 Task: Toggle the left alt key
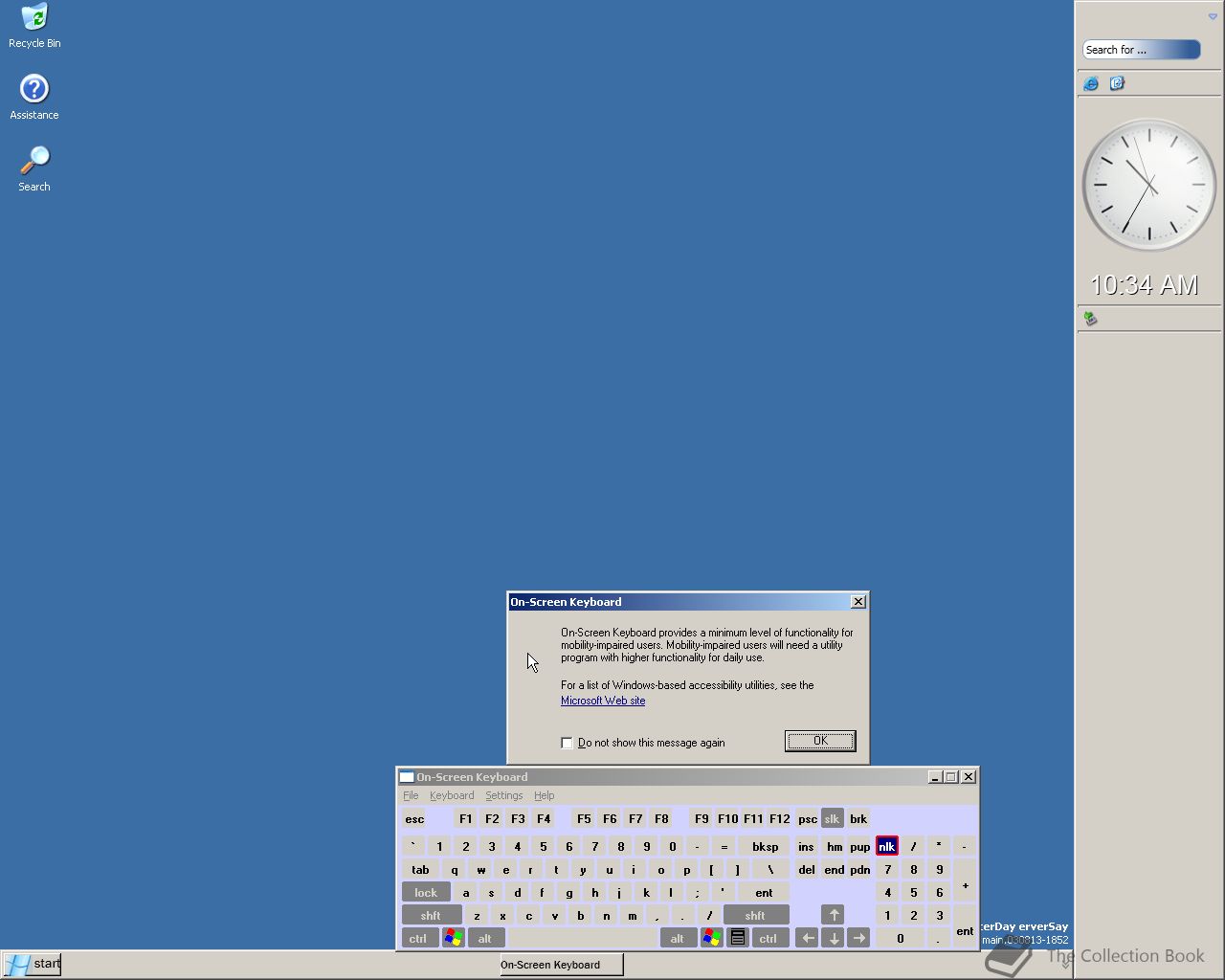(x=485, y=938)
